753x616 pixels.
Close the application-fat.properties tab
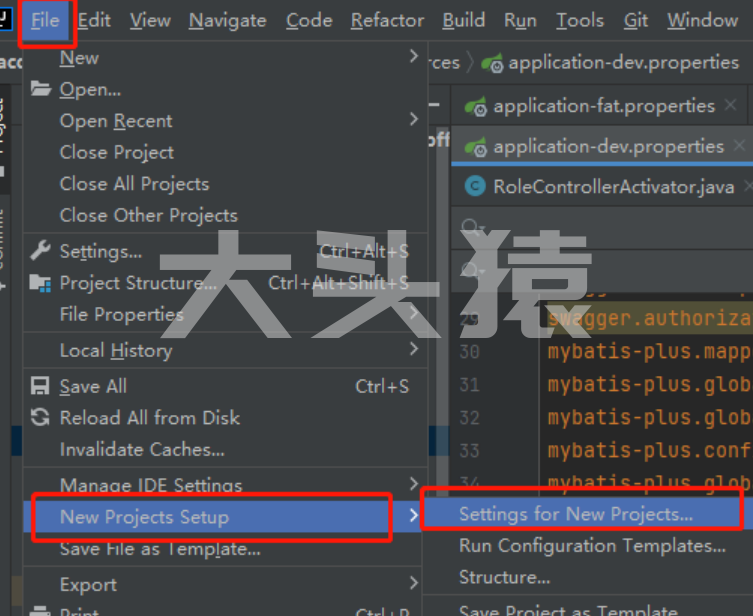[x=730, y=105]
